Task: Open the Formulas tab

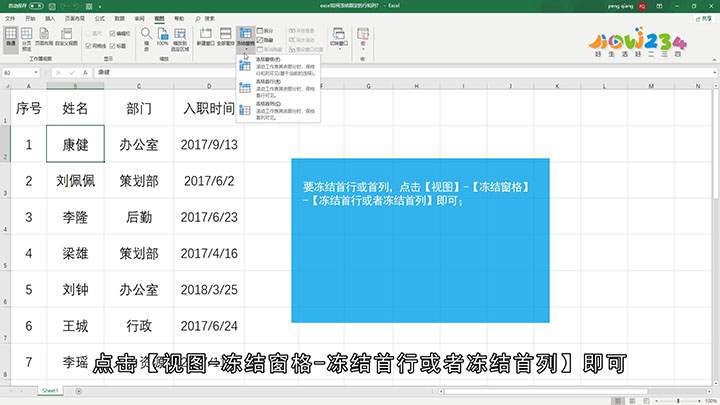Action: [x=100, y=18]
